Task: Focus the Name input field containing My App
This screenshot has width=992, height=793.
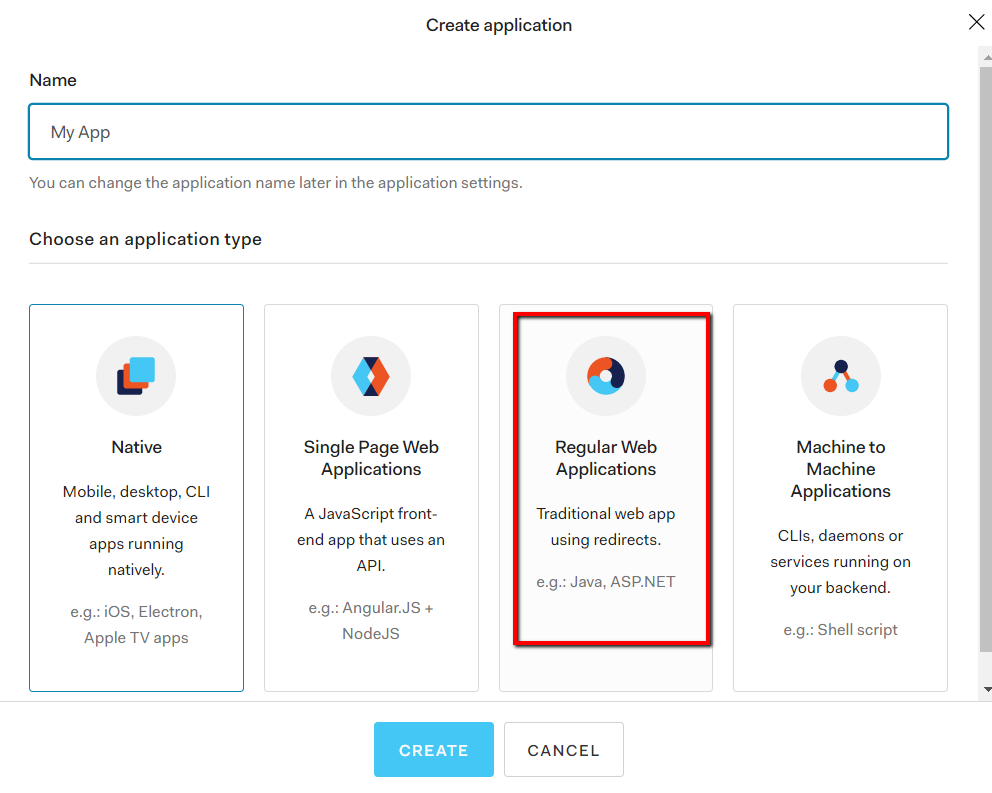Action: click(x=488, y=132)
